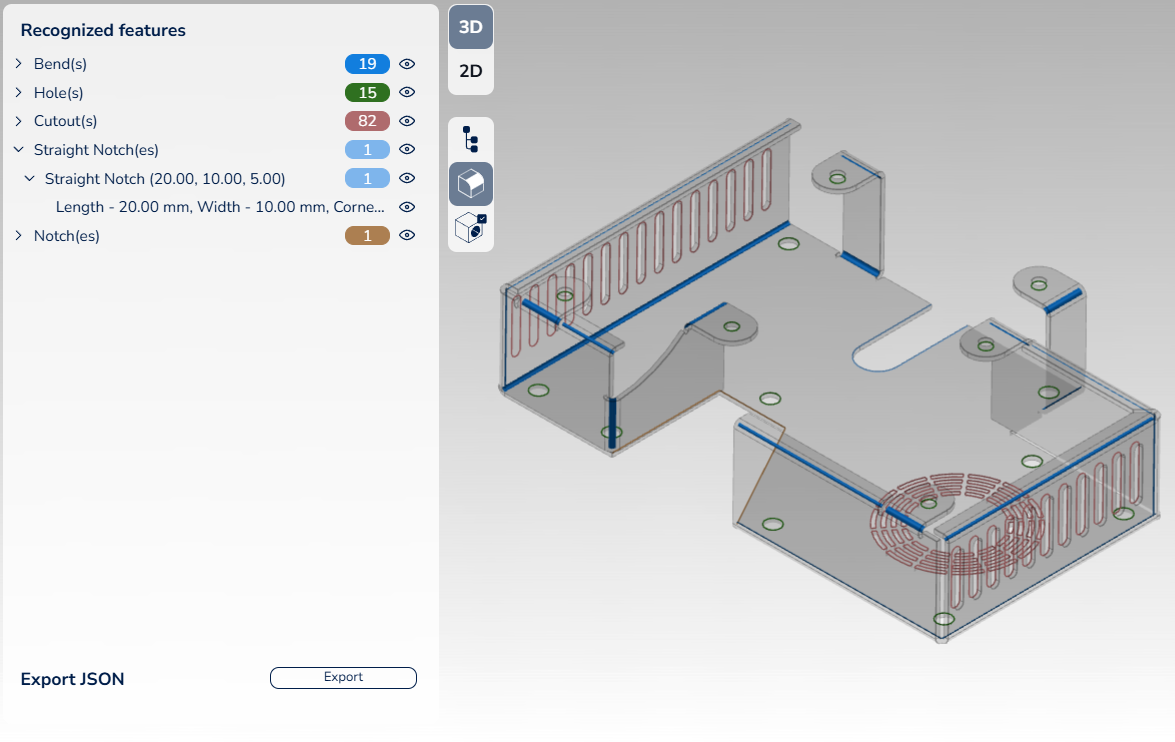Select the 3D view tab

(x=470, y=28)
